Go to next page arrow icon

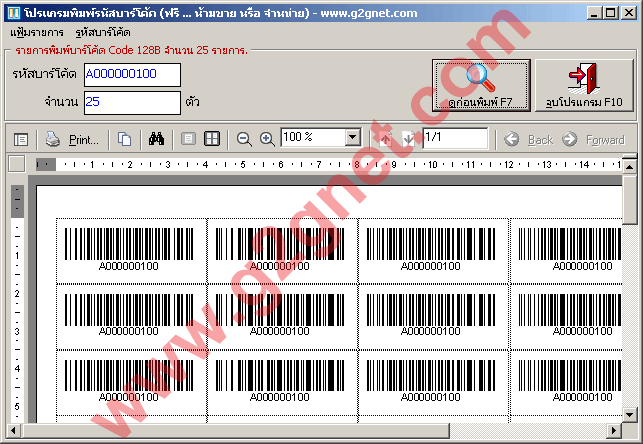coord(408,139)
